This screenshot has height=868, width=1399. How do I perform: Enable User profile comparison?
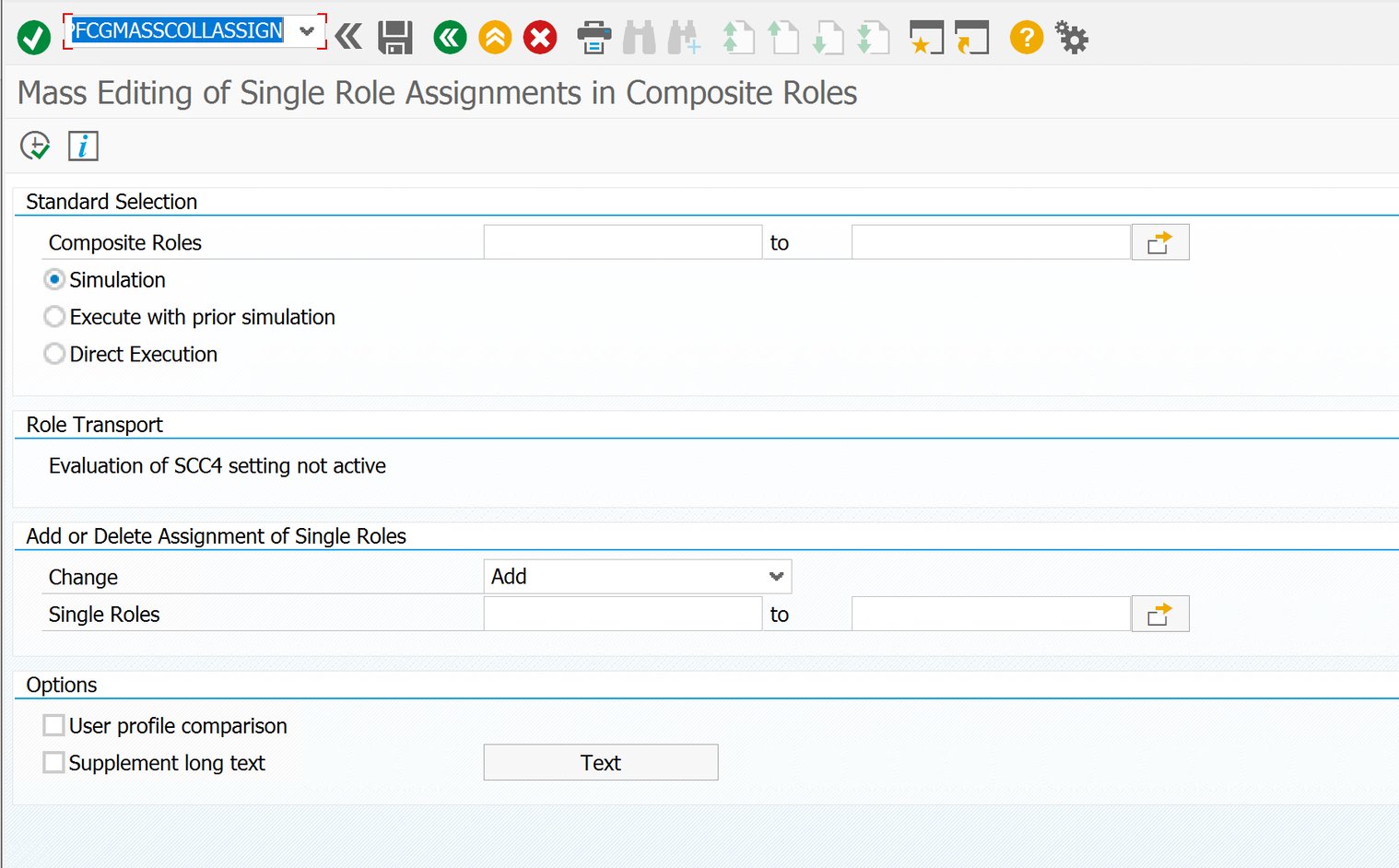tap(53, 725)
